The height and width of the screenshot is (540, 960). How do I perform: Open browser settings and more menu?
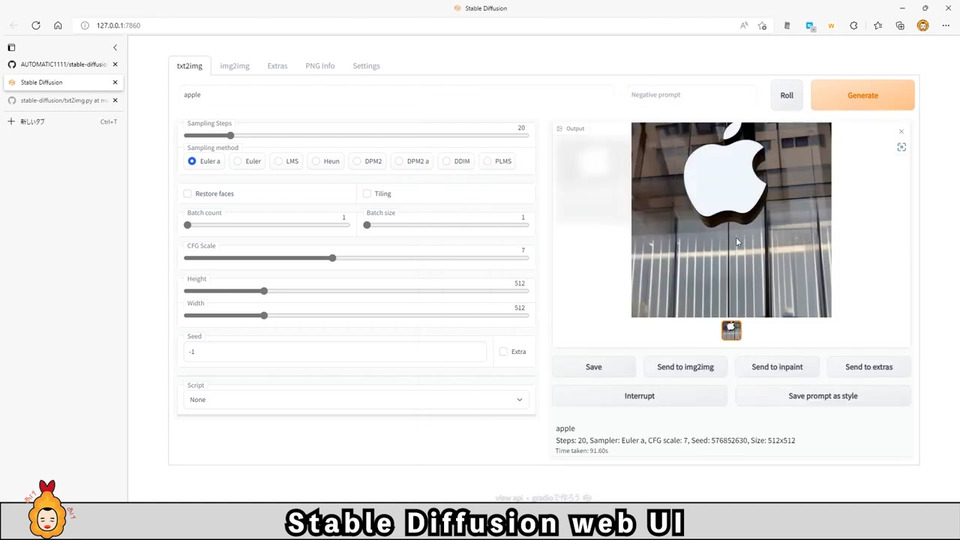pos(946,25)
